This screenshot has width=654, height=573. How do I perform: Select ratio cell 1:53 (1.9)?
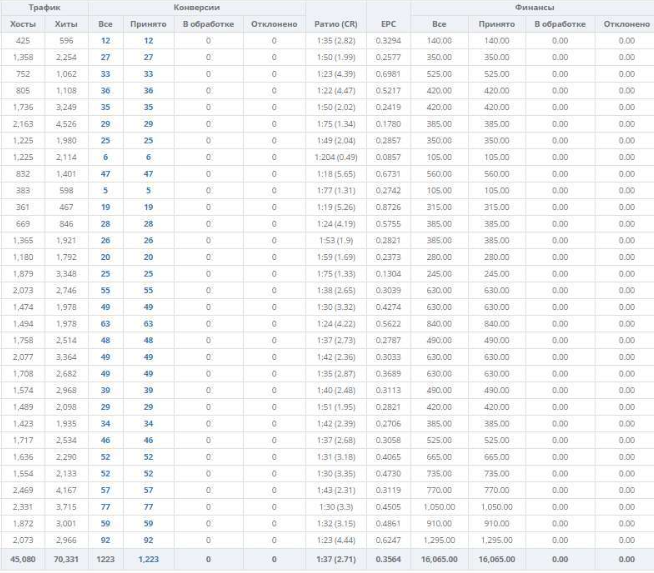336,241
